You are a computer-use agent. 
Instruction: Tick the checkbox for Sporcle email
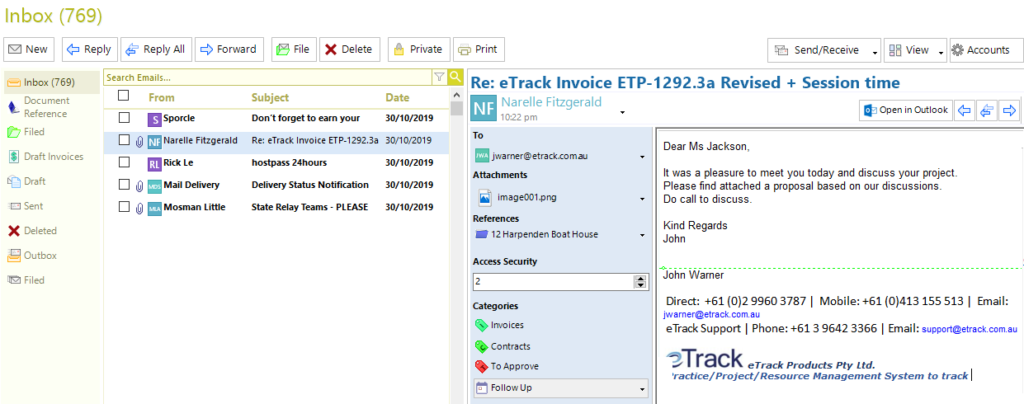pos(124,118)
